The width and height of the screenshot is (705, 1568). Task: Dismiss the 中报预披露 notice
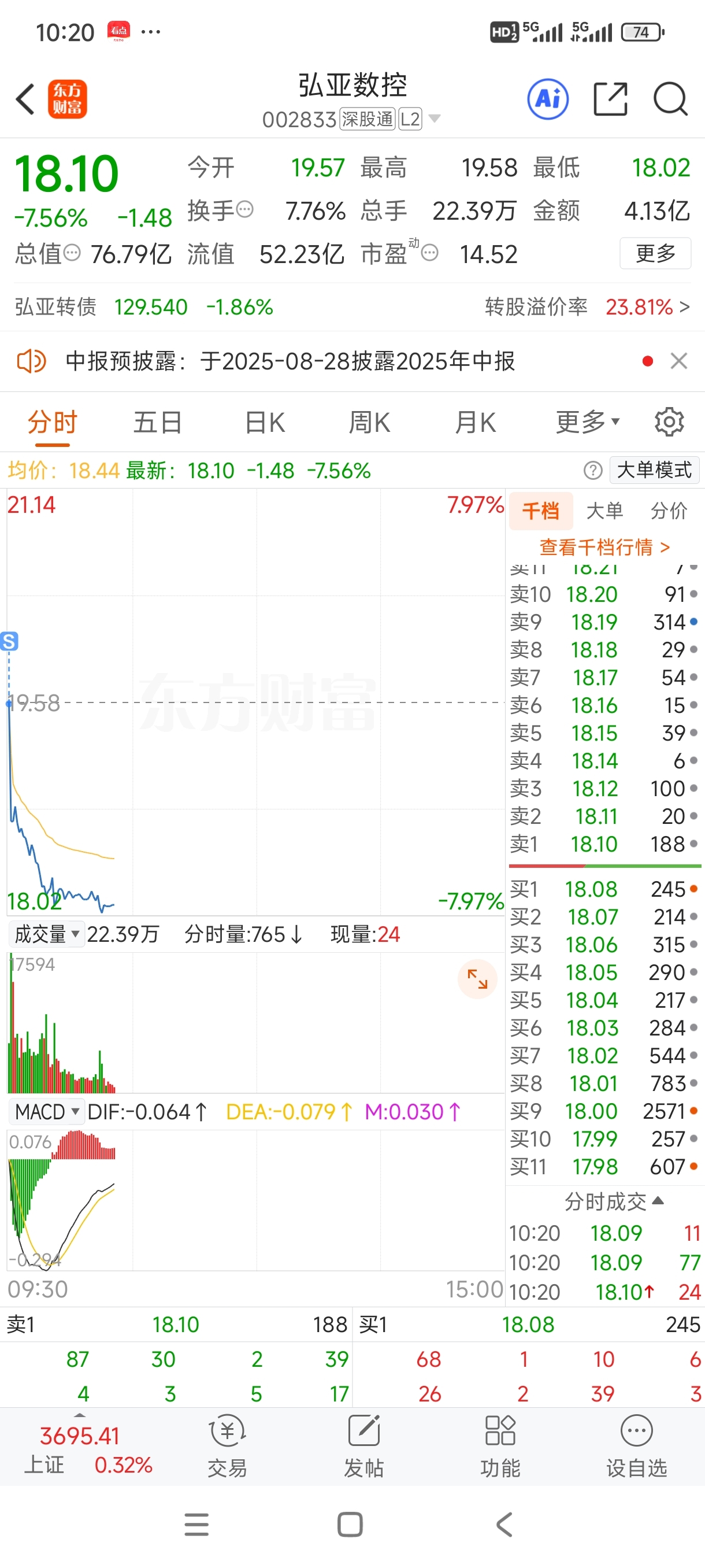click(679, 361)
